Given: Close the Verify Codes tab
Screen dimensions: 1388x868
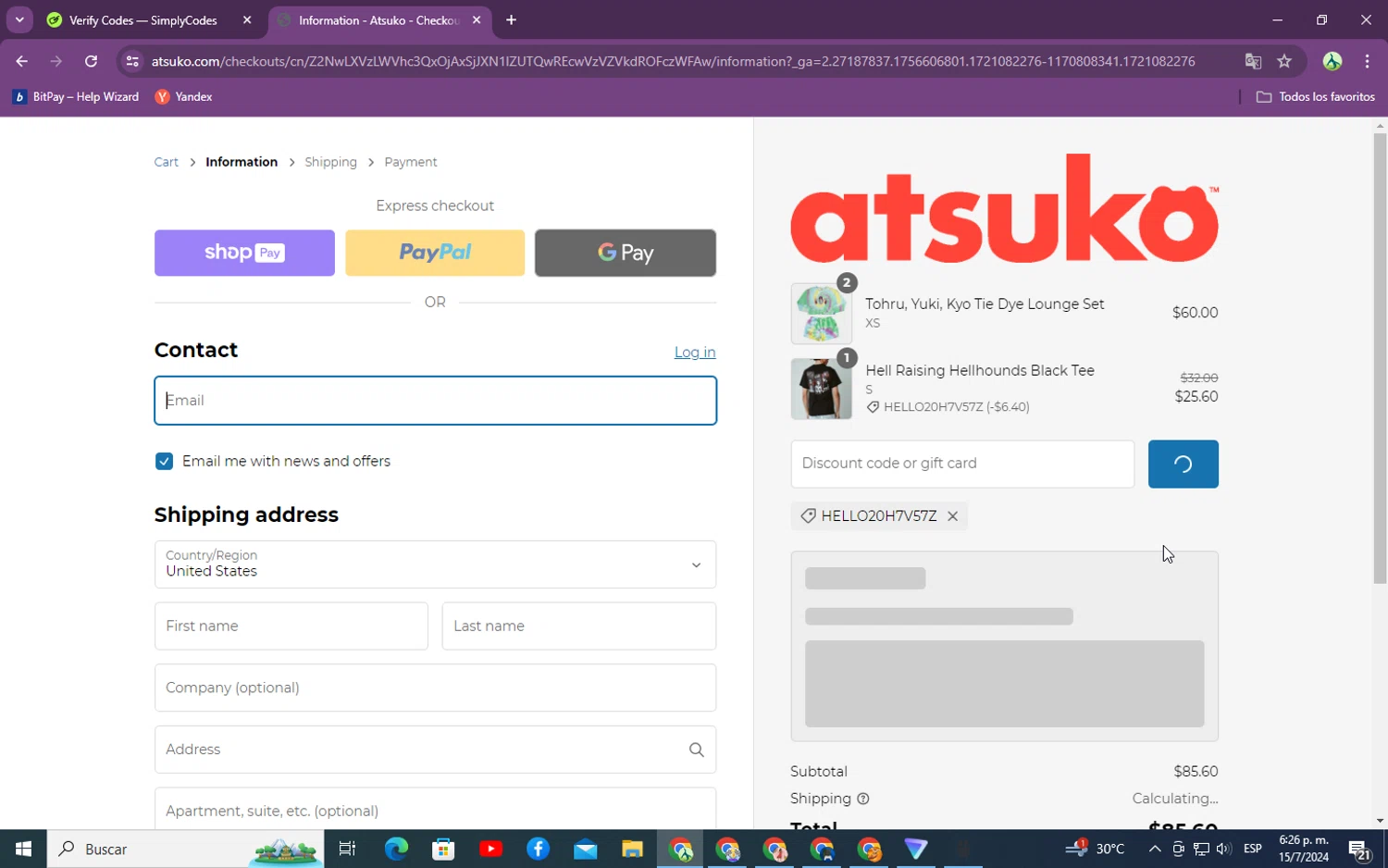Looking at the screenshot, I should [247, 19].
